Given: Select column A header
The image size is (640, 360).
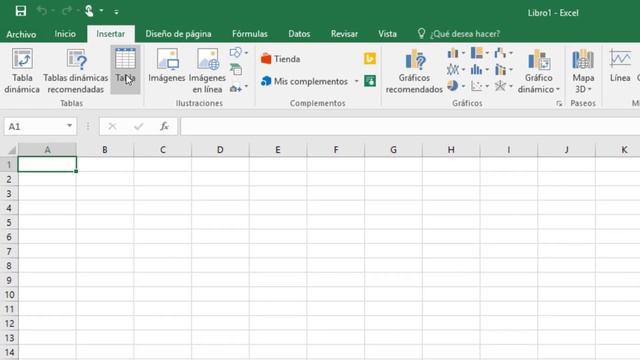Looking at the screenshot, I should 47,150.
